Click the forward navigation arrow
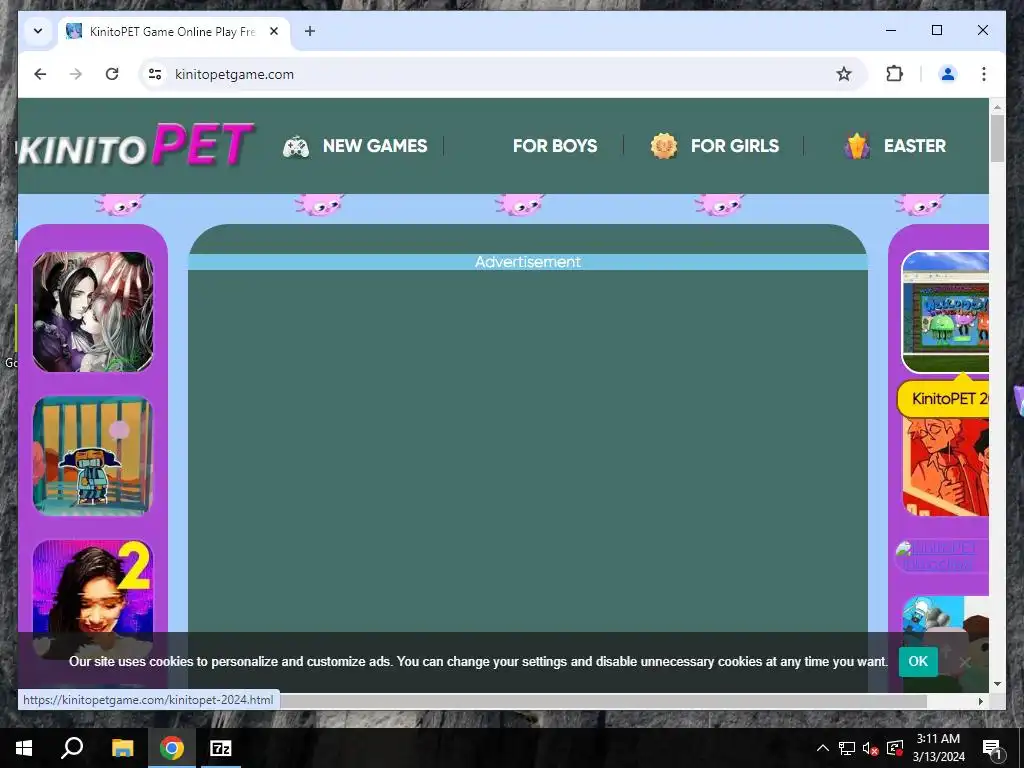The height and width of the screenshot is (768, 1024). pos(76,74)
